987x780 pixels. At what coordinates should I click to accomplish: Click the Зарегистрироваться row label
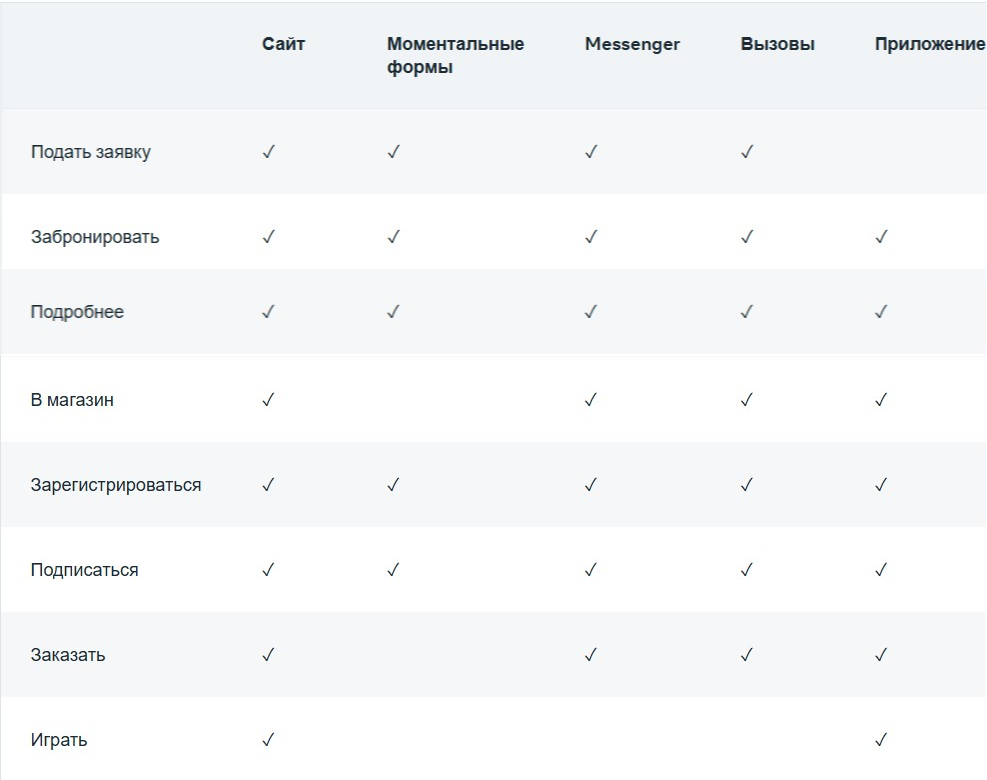point(116,485)
